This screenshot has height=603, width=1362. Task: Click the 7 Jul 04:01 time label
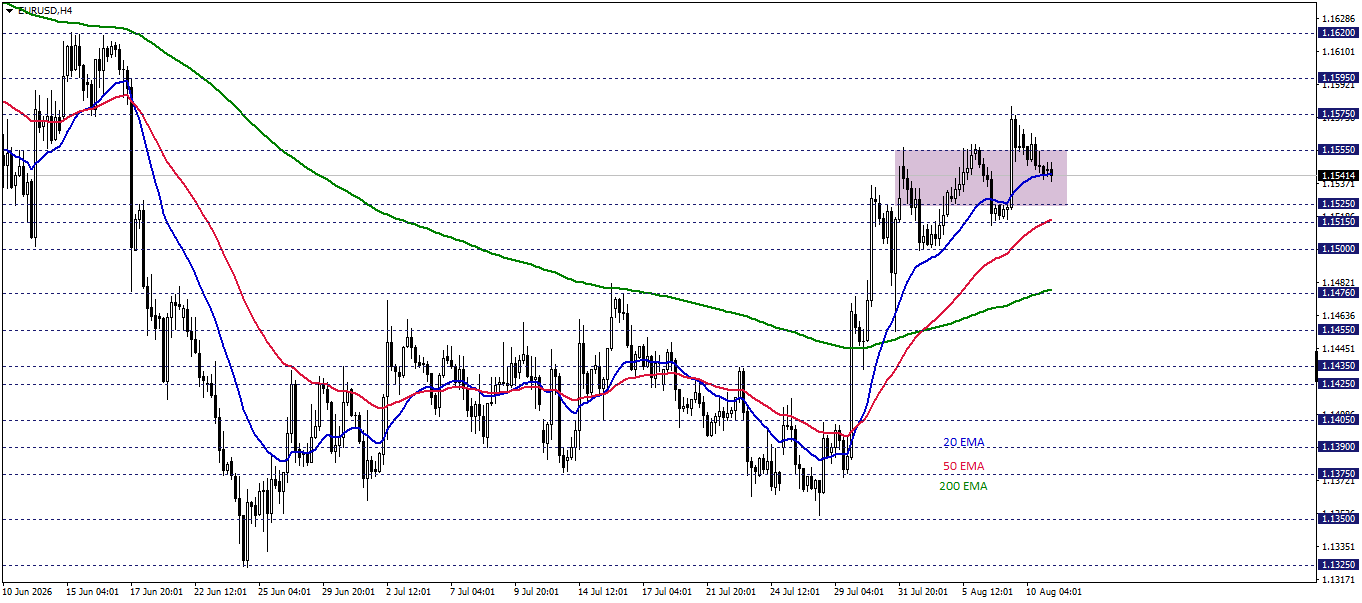pos(473,592)
